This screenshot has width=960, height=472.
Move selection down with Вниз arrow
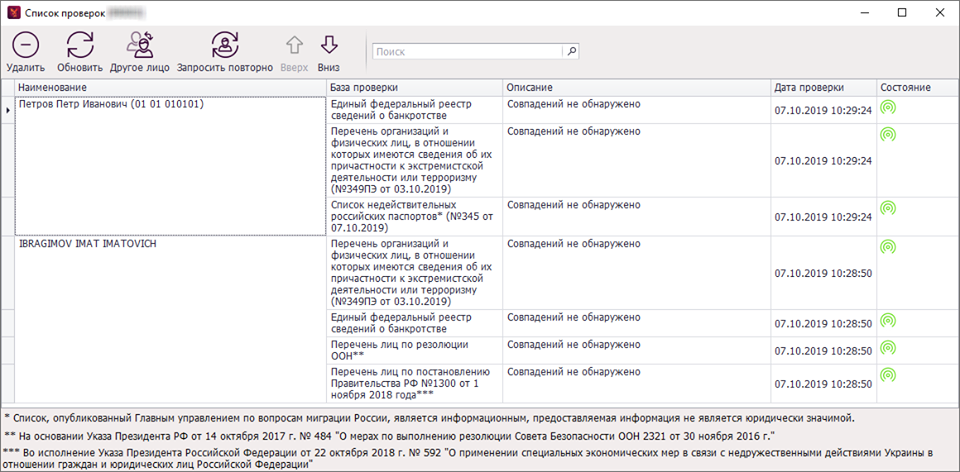[329, 45]
